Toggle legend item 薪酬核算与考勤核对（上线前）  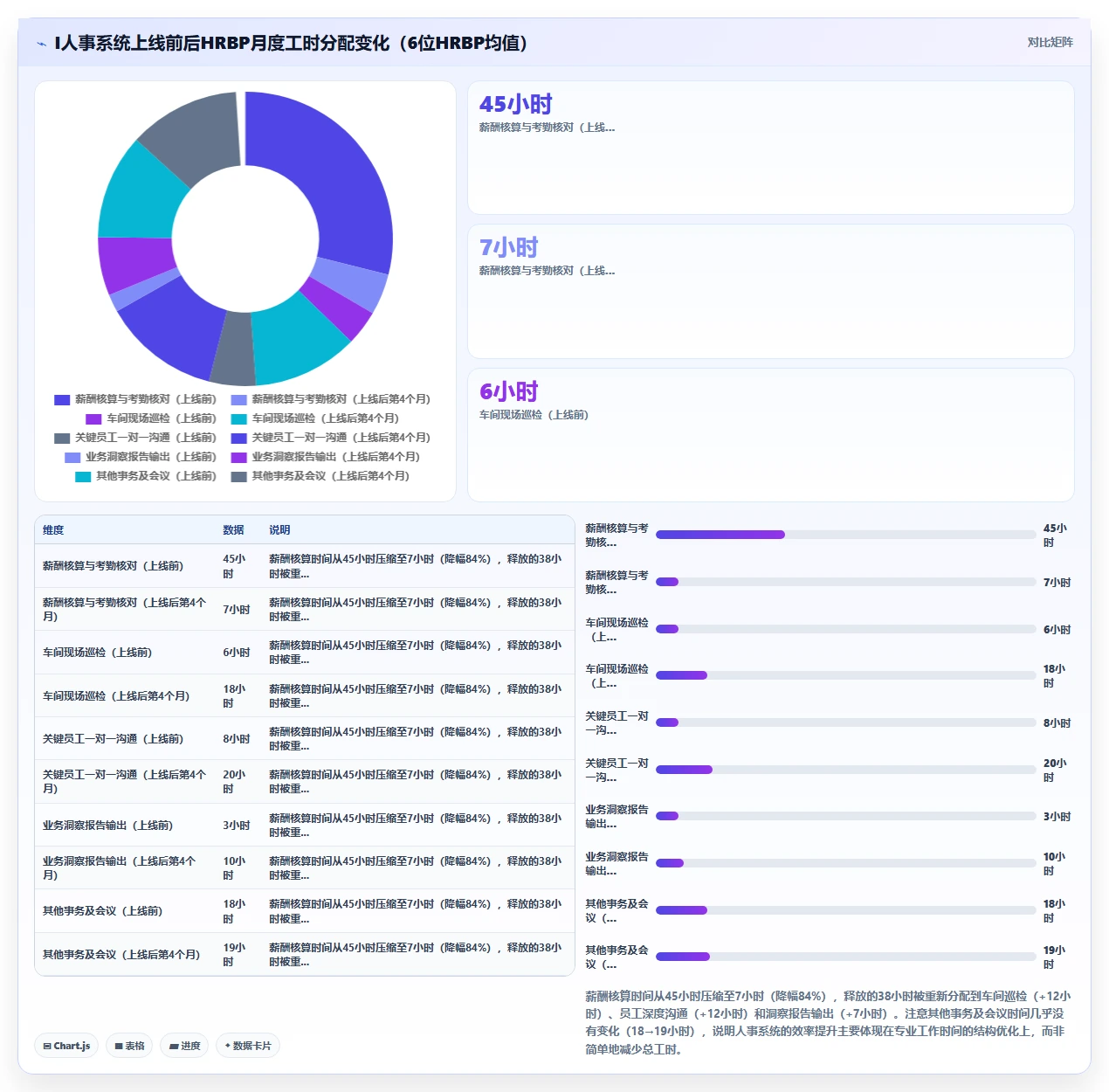coord(135,399)
